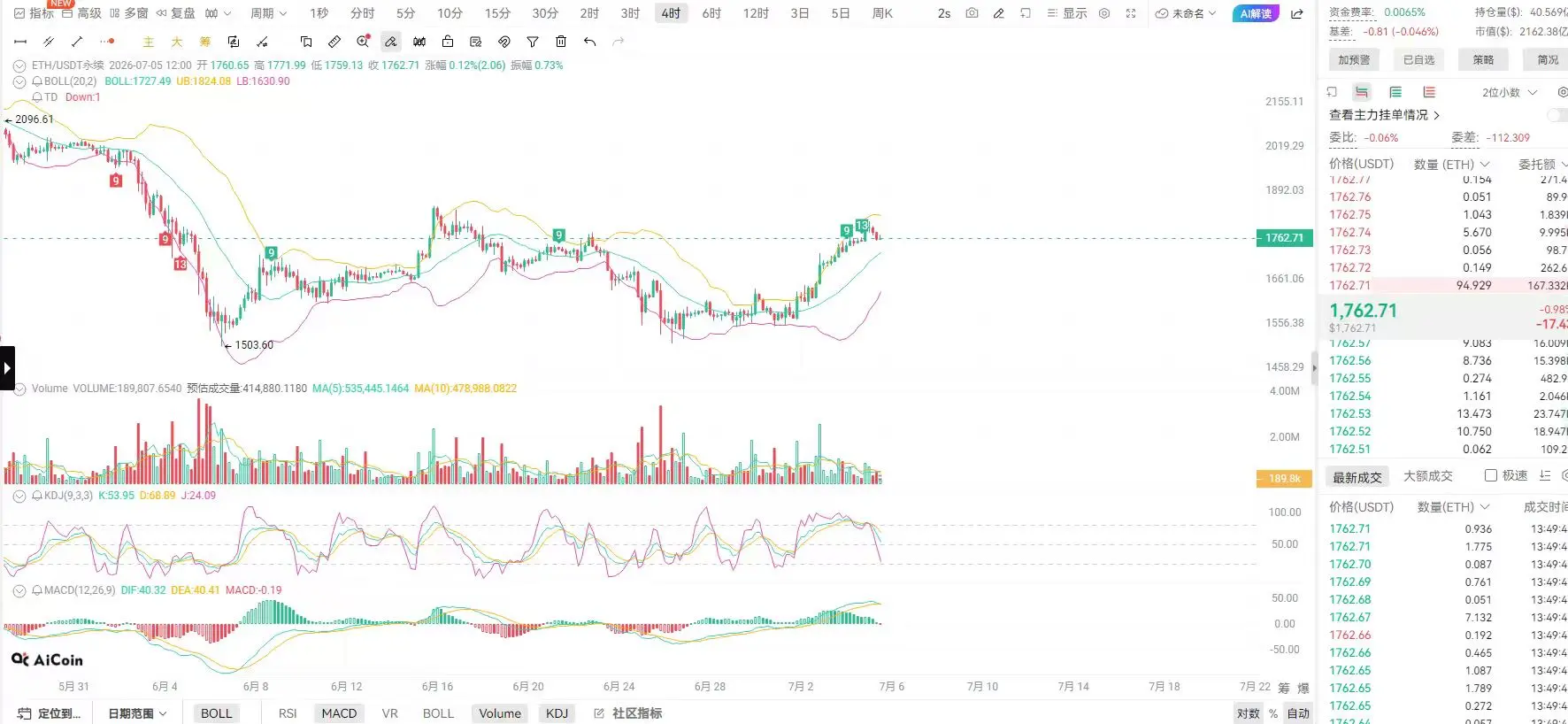Click the 策略 strategy button
1568x724 pixels.
coord(1483,59)
